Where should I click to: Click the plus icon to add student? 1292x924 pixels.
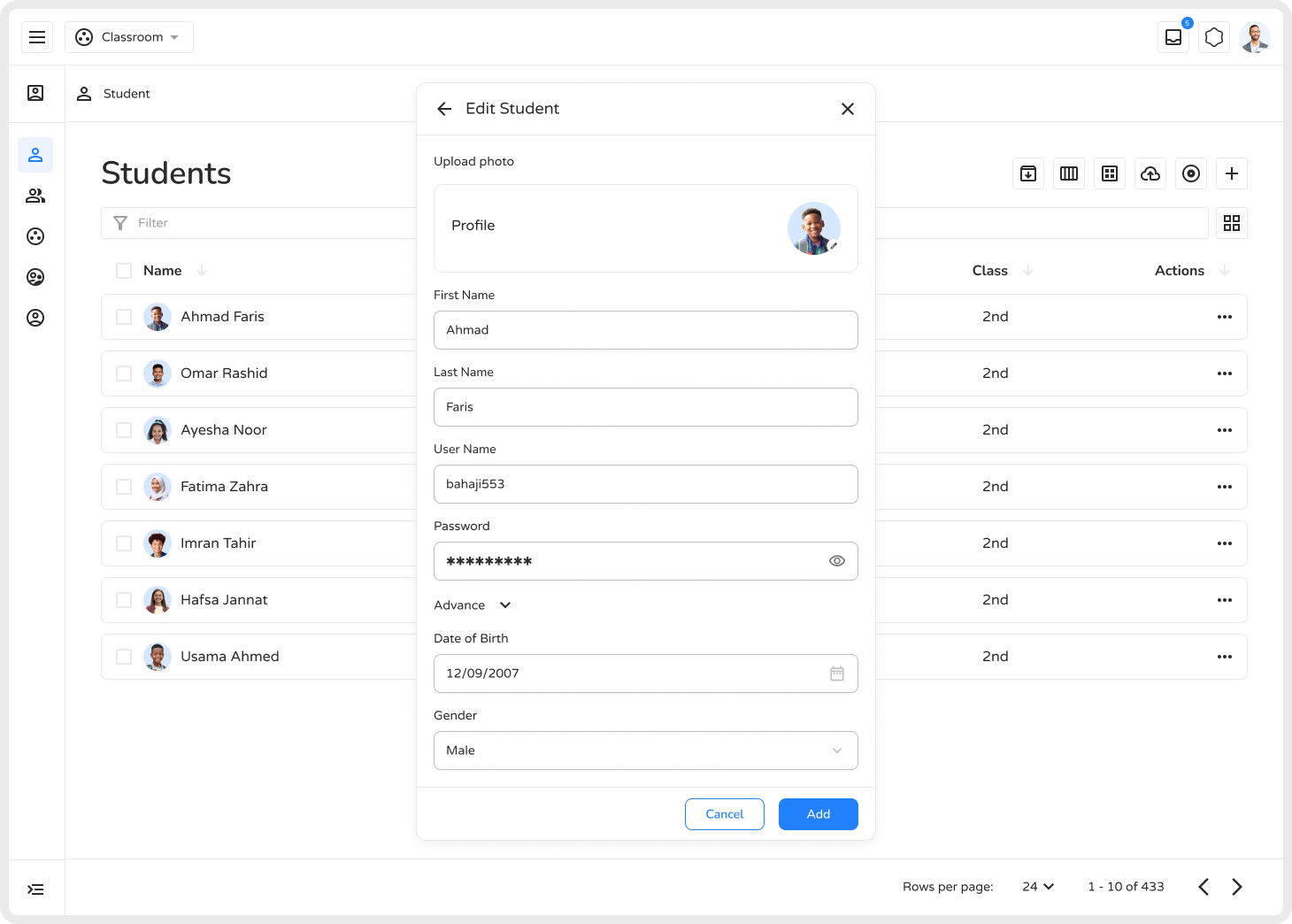coord(1231,173)
